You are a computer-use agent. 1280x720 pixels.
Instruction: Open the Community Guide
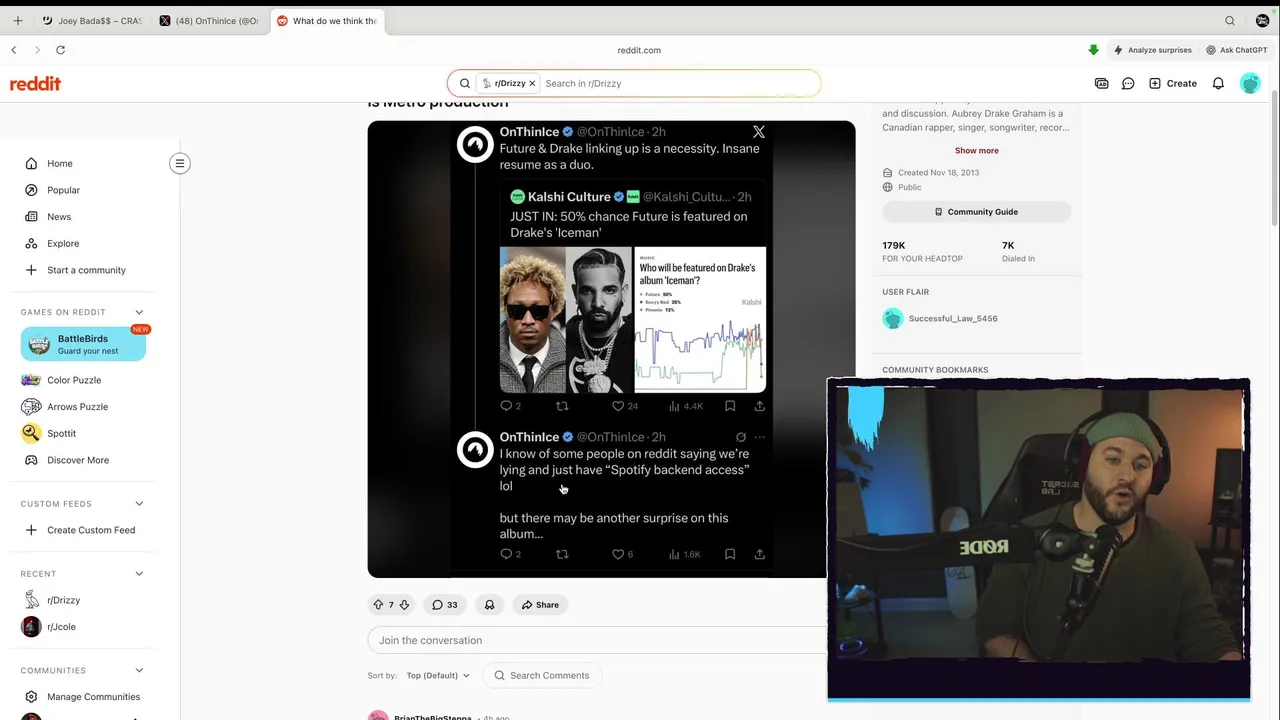976,212
